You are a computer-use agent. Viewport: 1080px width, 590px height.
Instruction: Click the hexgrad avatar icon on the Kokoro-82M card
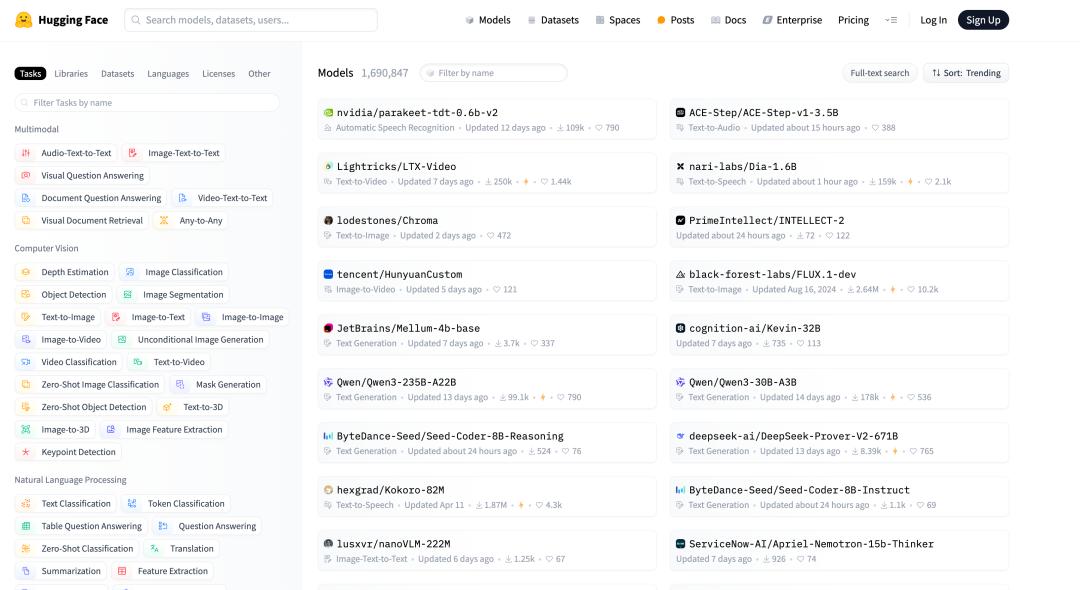[x=329, y=489]
